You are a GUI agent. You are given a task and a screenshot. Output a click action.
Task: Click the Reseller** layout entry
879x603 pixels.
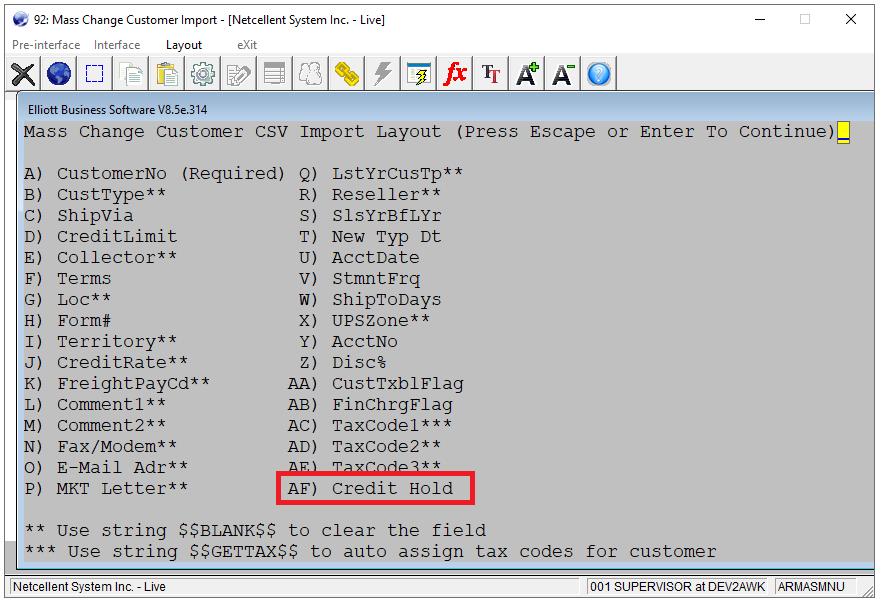(x=370, y=194)
